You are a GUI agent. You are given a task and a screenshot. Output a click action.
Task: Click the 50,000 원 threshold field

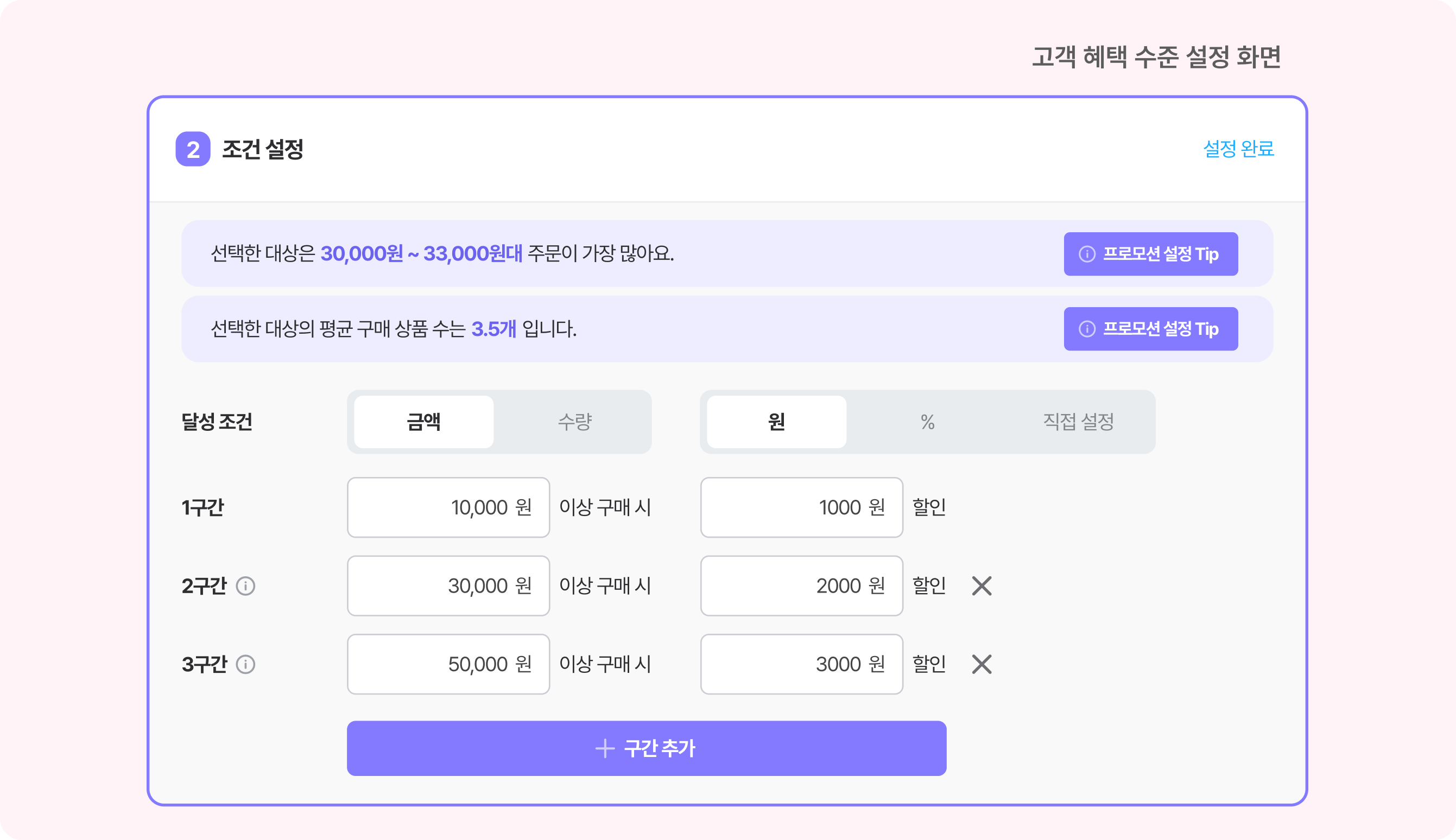pyautogui.click(x=448, y=664)
